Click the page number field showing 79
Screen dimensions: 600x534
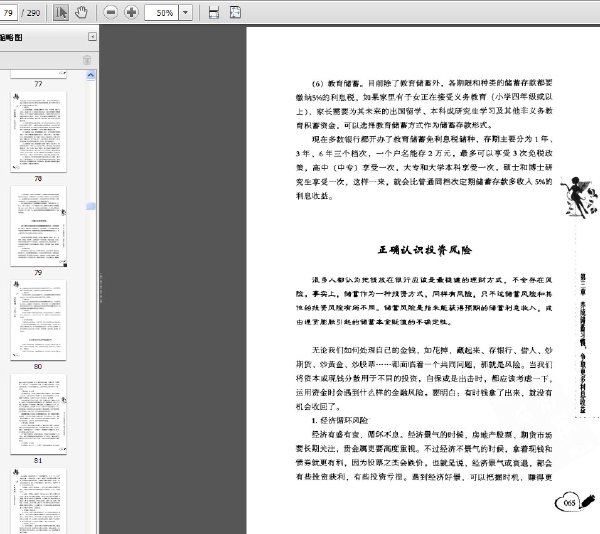(8, 13)
